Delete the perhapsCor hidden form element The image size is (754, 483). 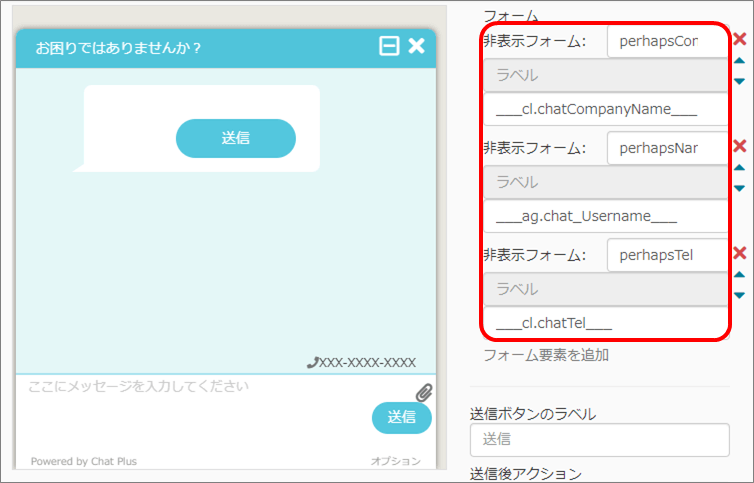coord(740,39)
